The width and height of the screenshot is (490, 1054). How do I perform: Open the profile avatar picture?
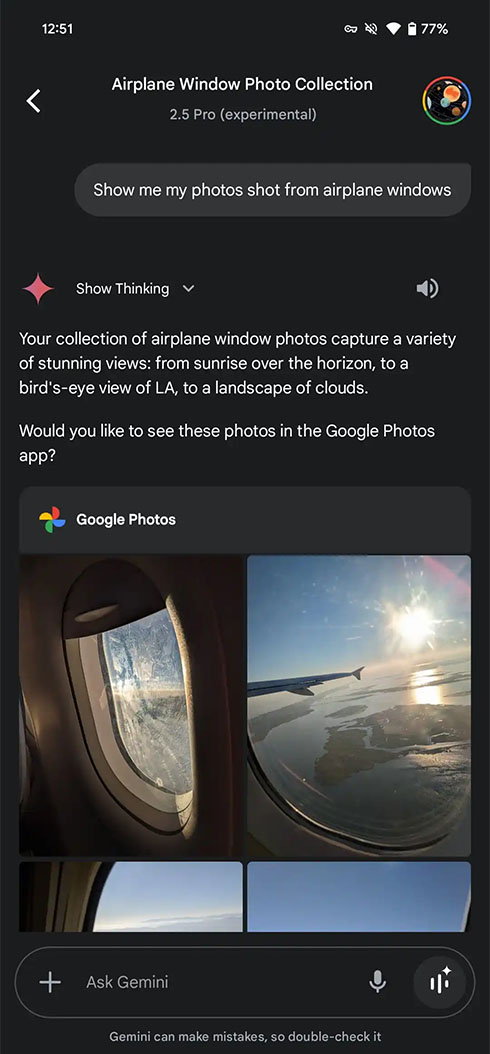pyautogui.click(x=446, y=101)
